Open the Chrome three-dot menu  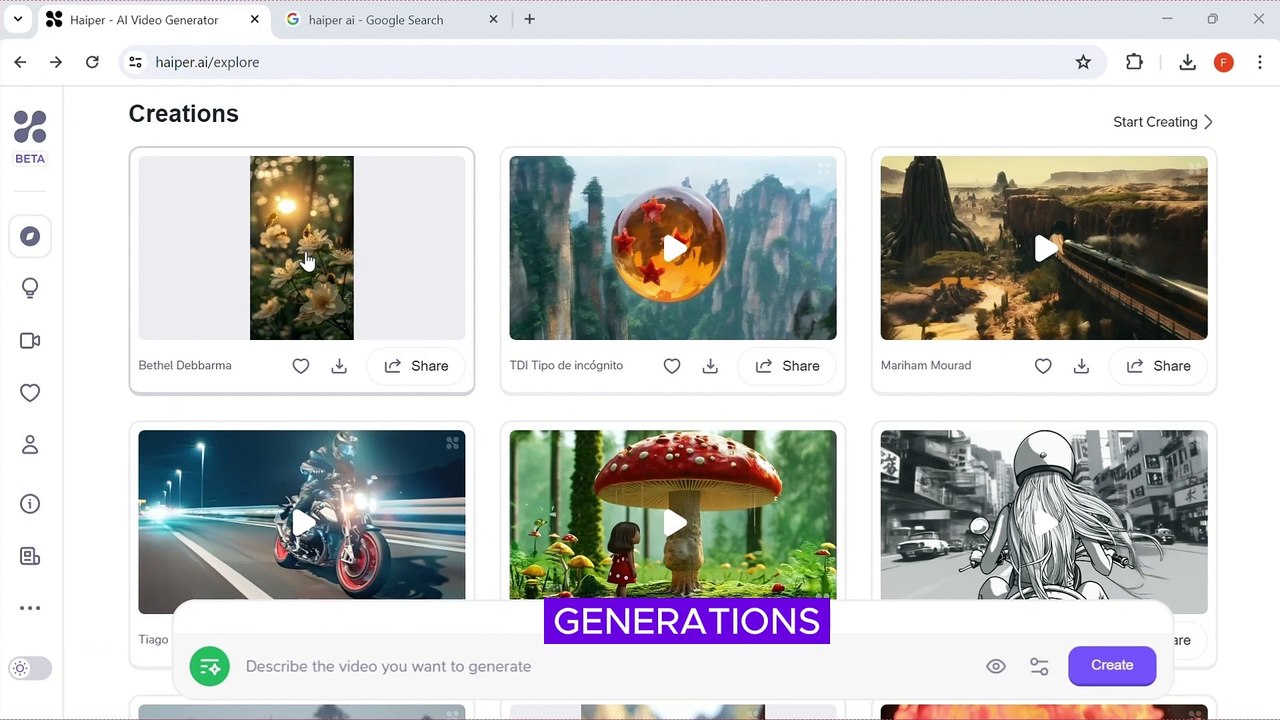[1260, 62]
